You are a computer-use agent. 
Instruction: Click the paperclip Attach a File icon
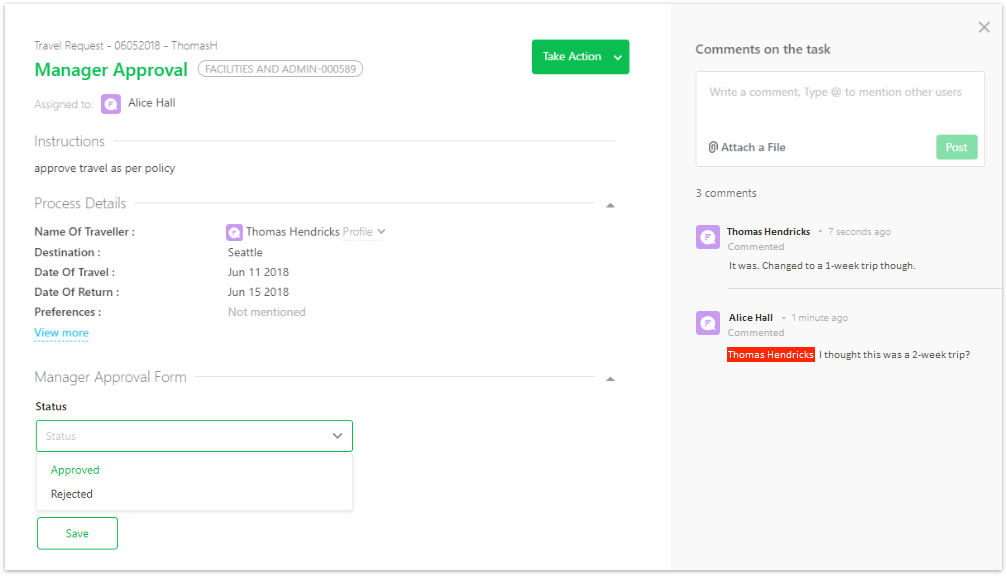tap(713, 147)
